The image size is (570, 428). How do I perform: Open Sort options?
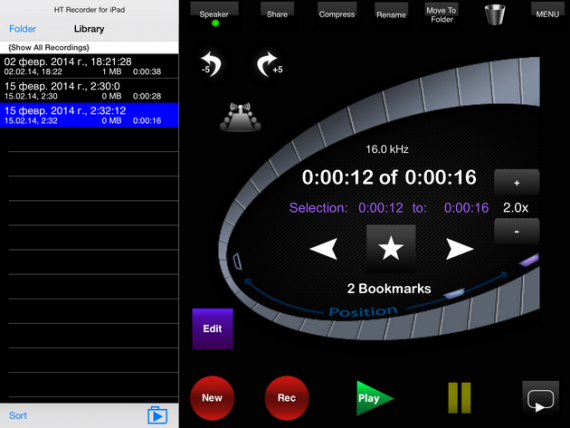[18, 415]
